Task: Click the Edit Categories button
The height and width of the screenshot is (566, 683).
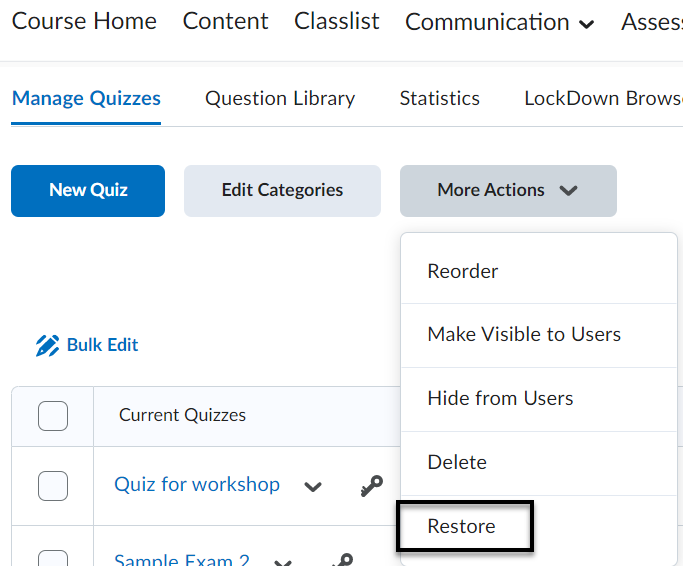Action: [x=282, y=190]
